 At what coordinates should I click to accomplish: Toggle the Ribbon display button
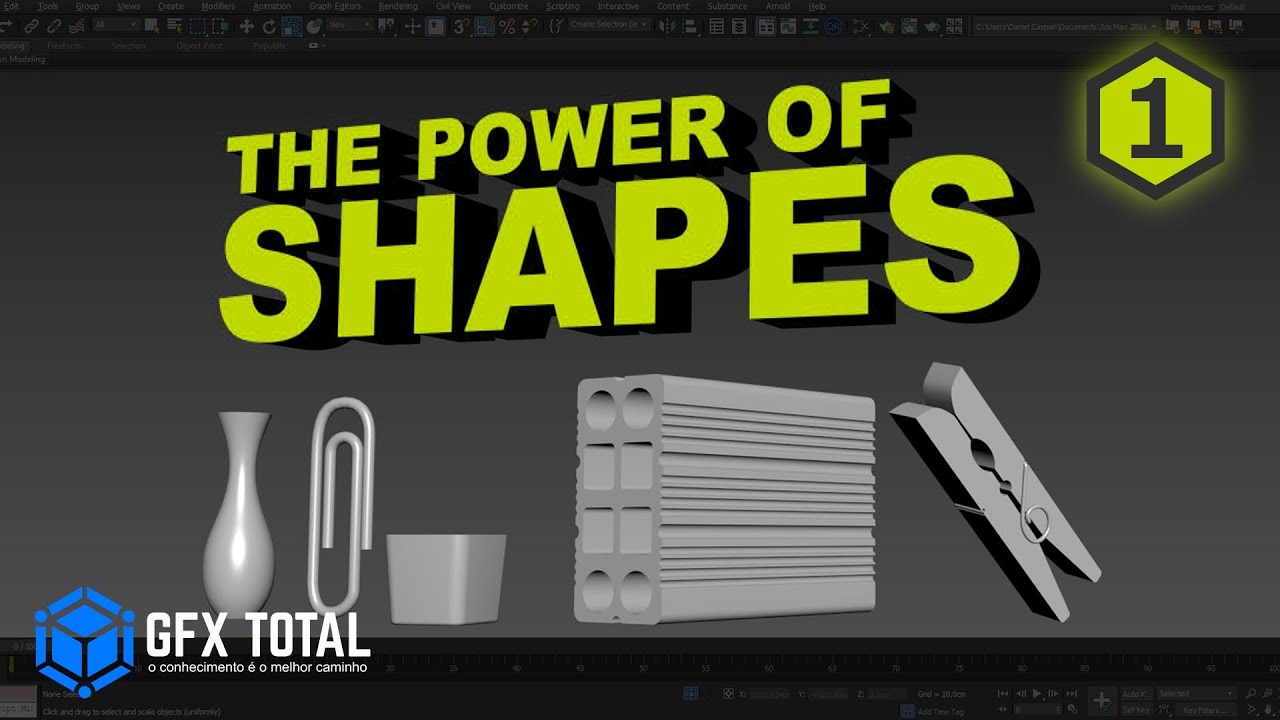pyautogui.click(x=765, y=26)
